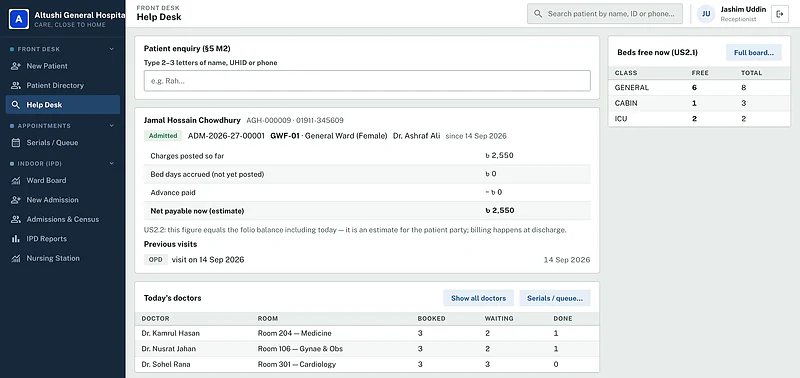Click the logout icon beside Jashim Uddin
800x378 pixels.
click(780, 14)
